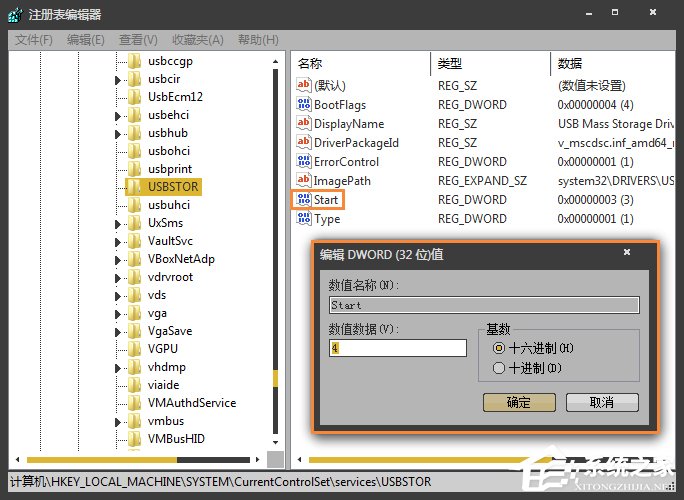Click the USBSTOR folder icon
The width and height of the screenshot is (684, 500).
(x=134, y=187)
